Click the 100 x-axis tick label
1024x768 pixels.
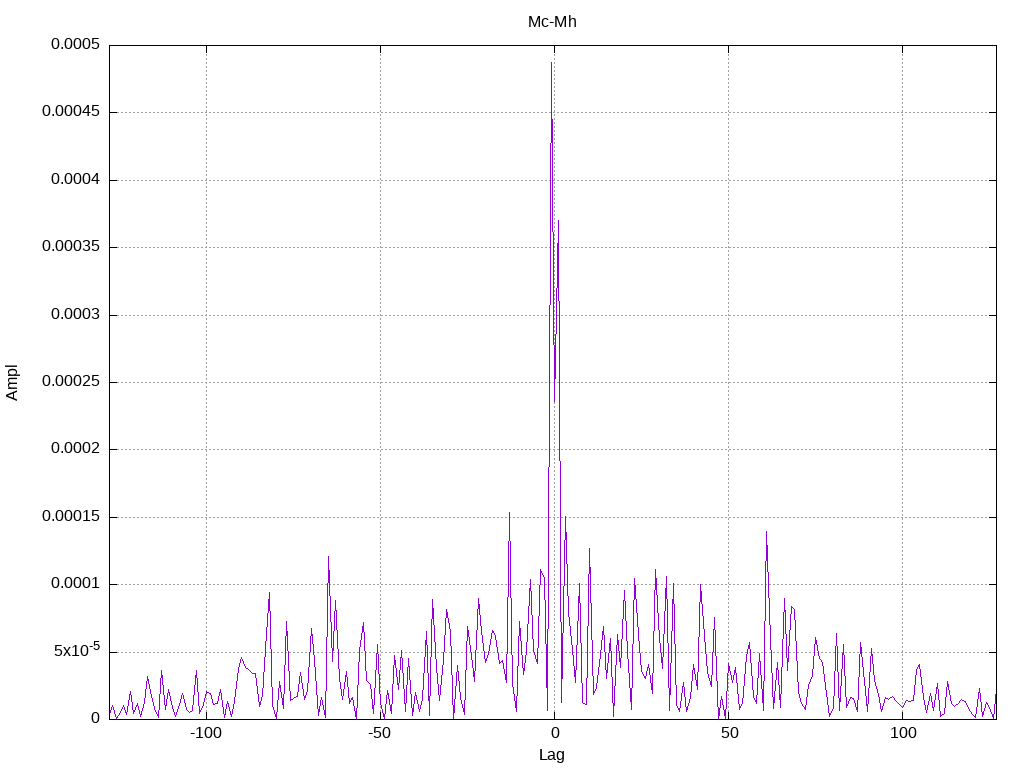point(903,733)
